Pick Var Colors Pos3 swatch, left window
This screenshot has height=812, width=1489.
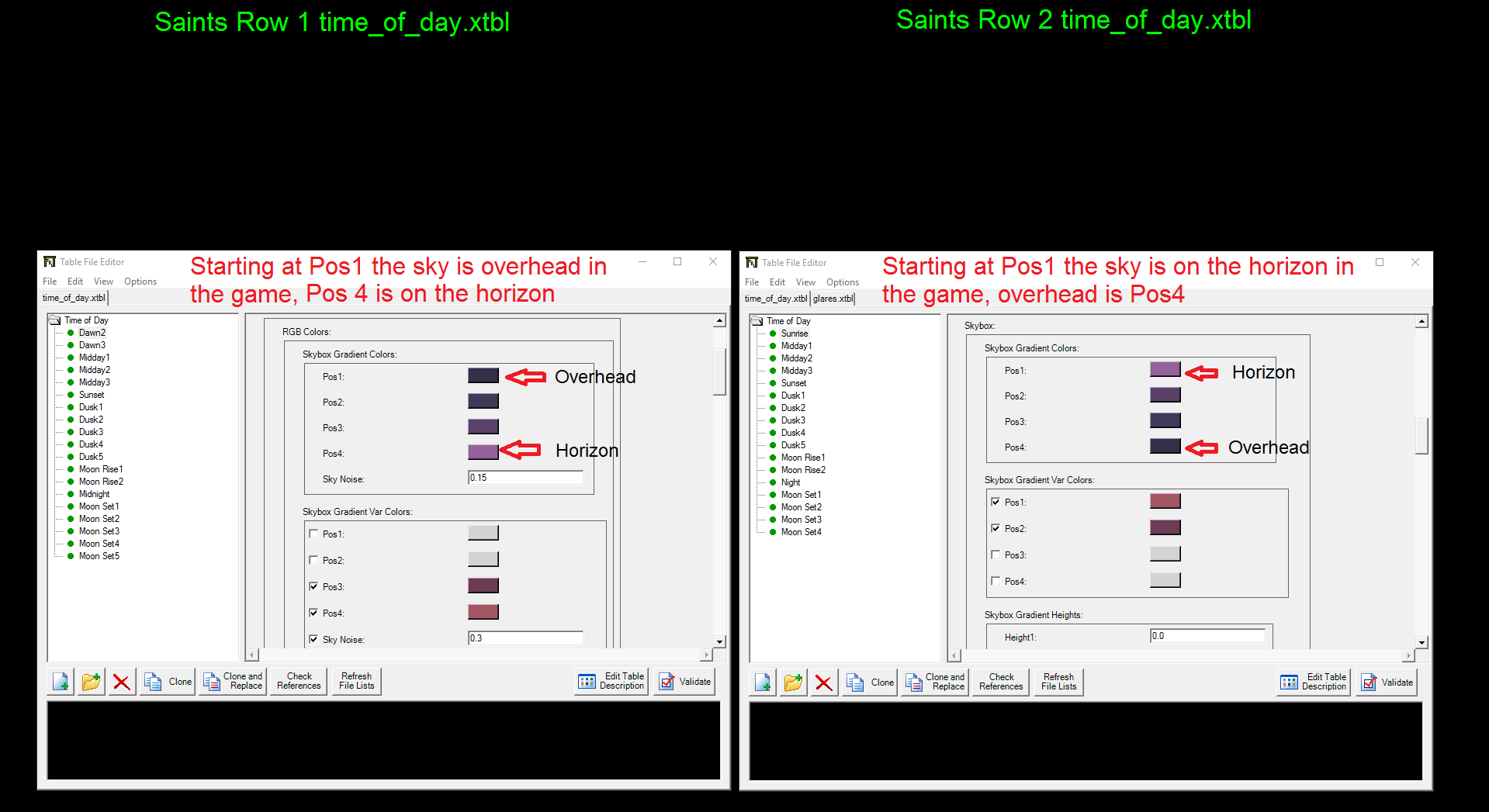483,586
